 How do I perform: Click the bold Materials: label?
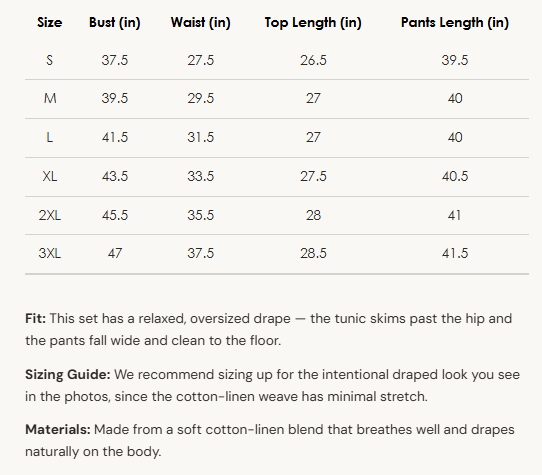pyautogui.click(x=58, y=430)
